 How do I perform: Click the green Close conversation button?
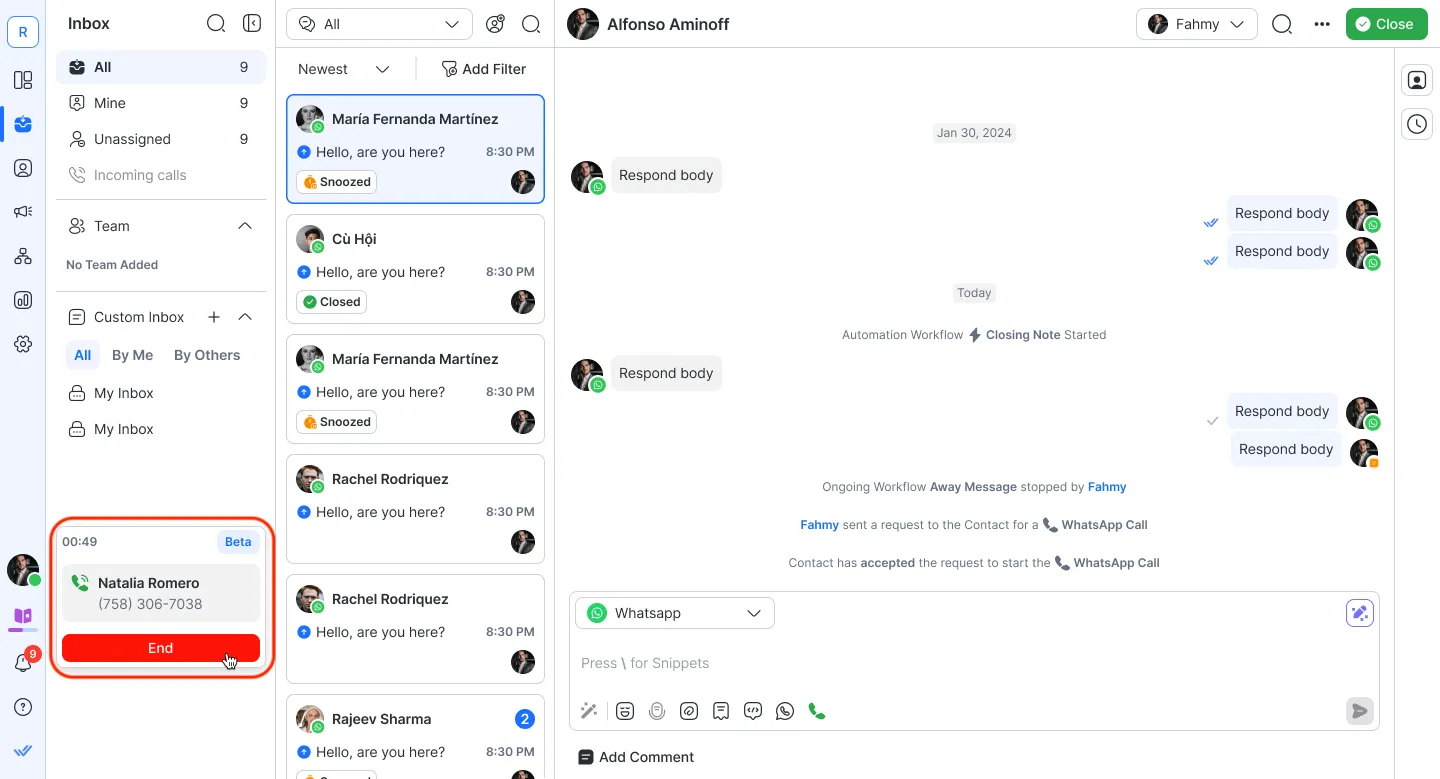[1385, 24]
